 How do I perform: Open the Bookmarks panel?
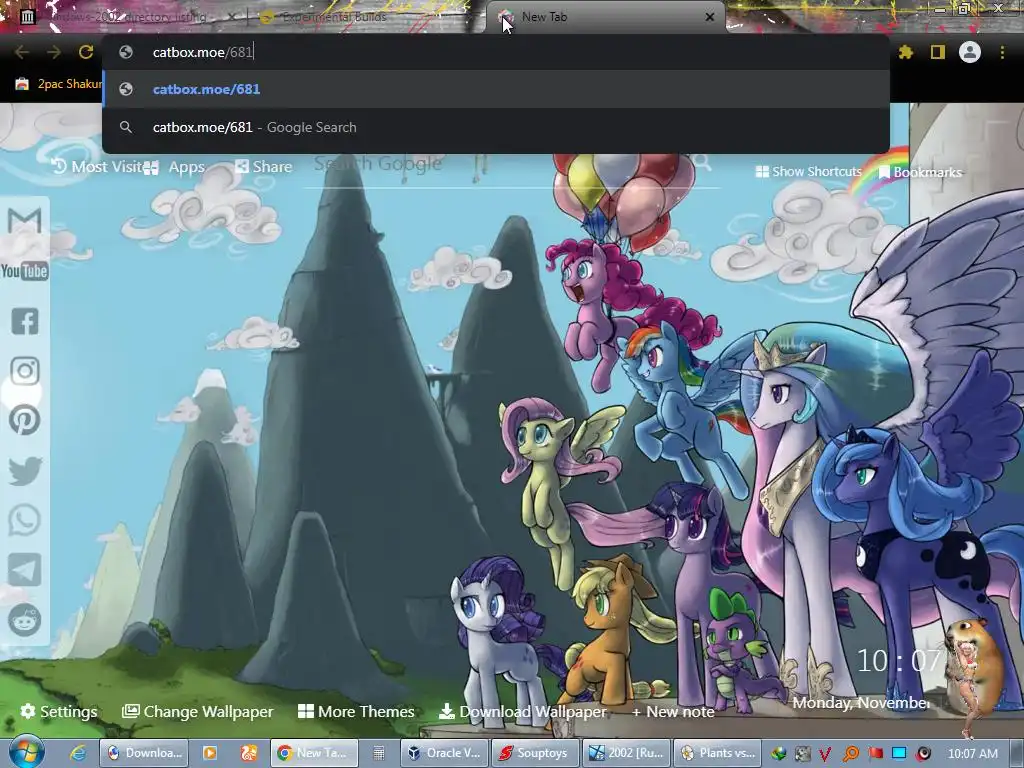920,172
